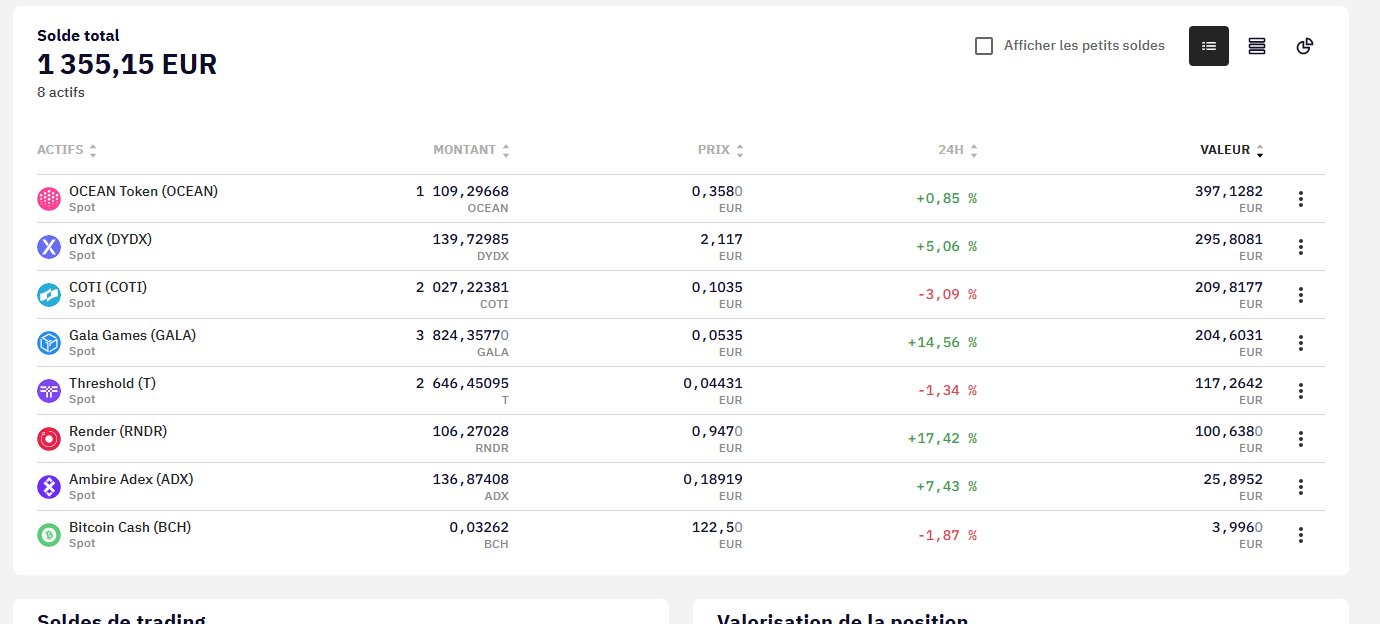Click the Gala Games coin icon
This screenshot has width=1380, height=624.
click(49, 343)
